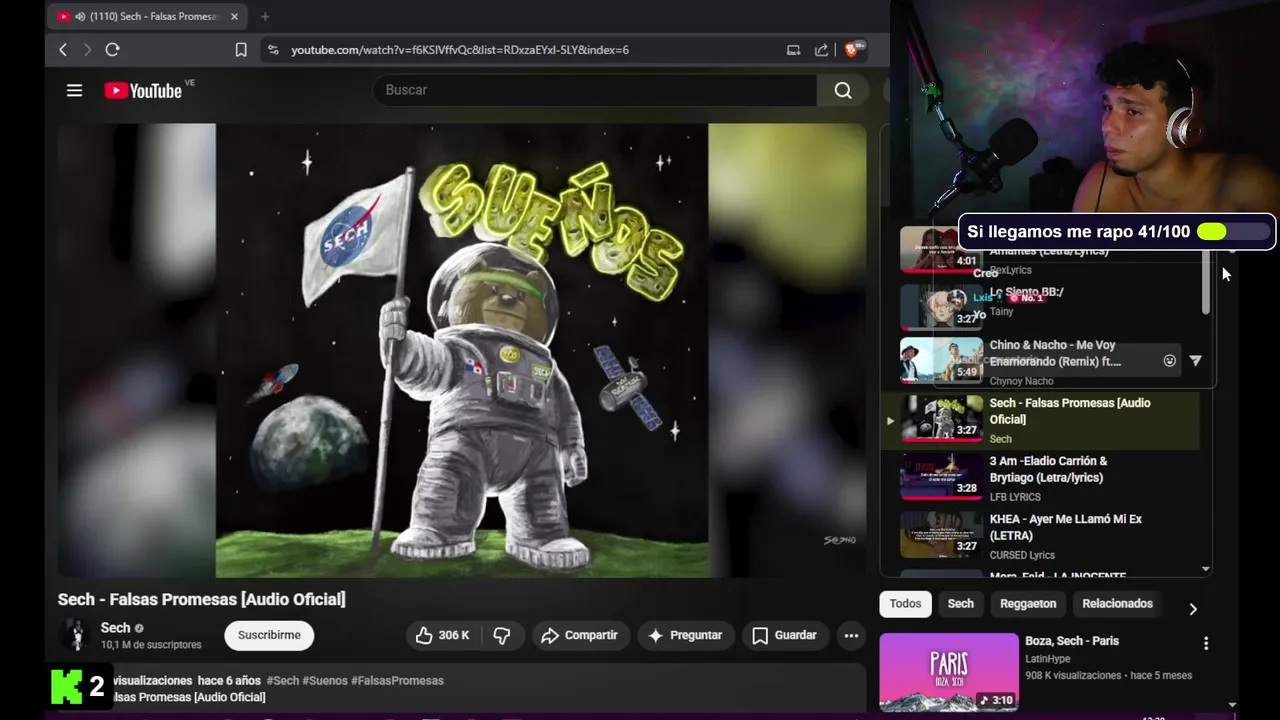Play 3 Am - Eladio Carrión & Brytiago from playlist
1280x720 pixels.
(1039, 478)
